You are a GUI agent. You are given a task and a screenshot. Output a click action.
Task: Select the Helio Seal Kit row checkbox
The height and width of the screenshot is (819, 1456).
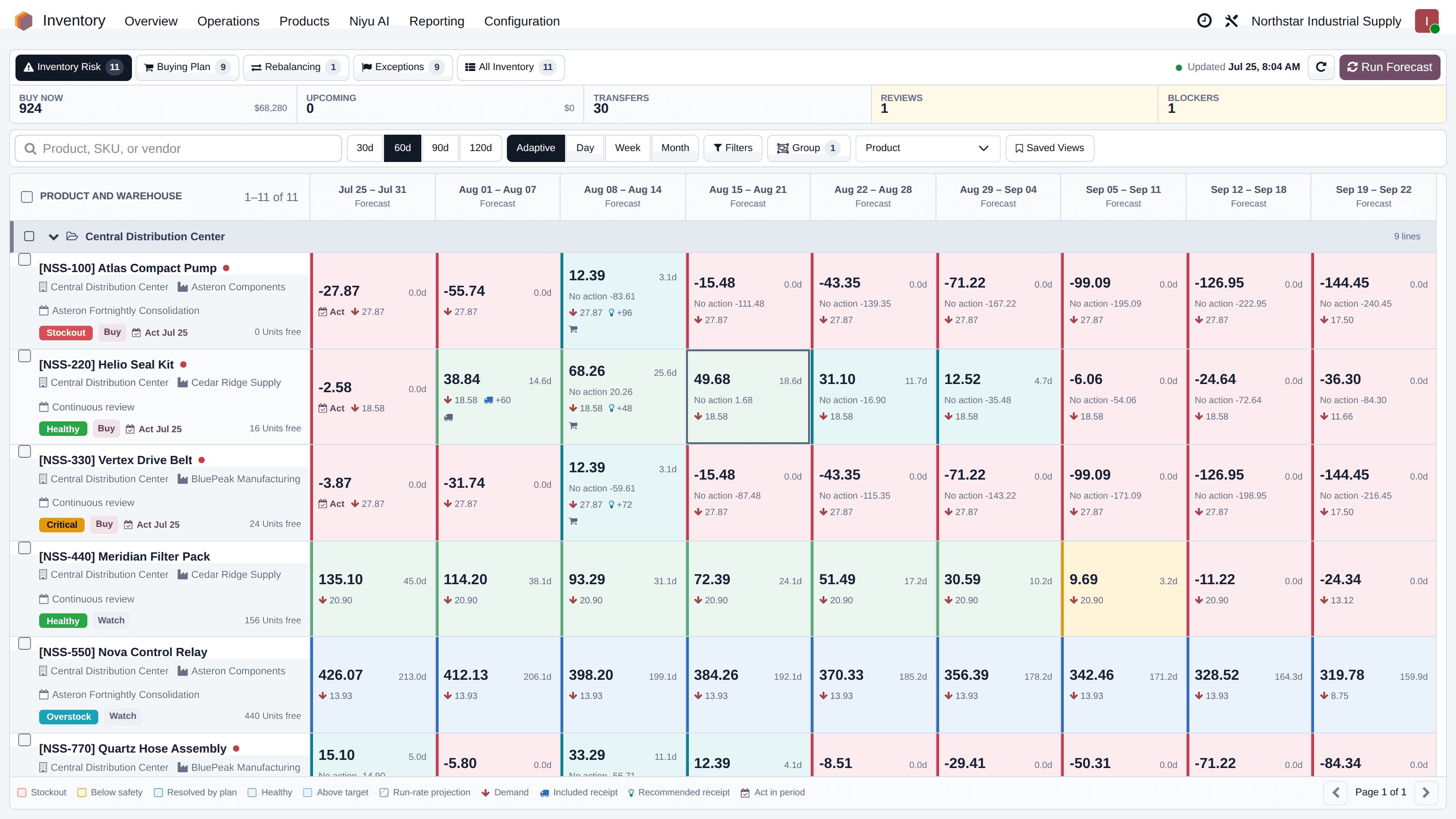pyautogui.click(x=25, y=355)
